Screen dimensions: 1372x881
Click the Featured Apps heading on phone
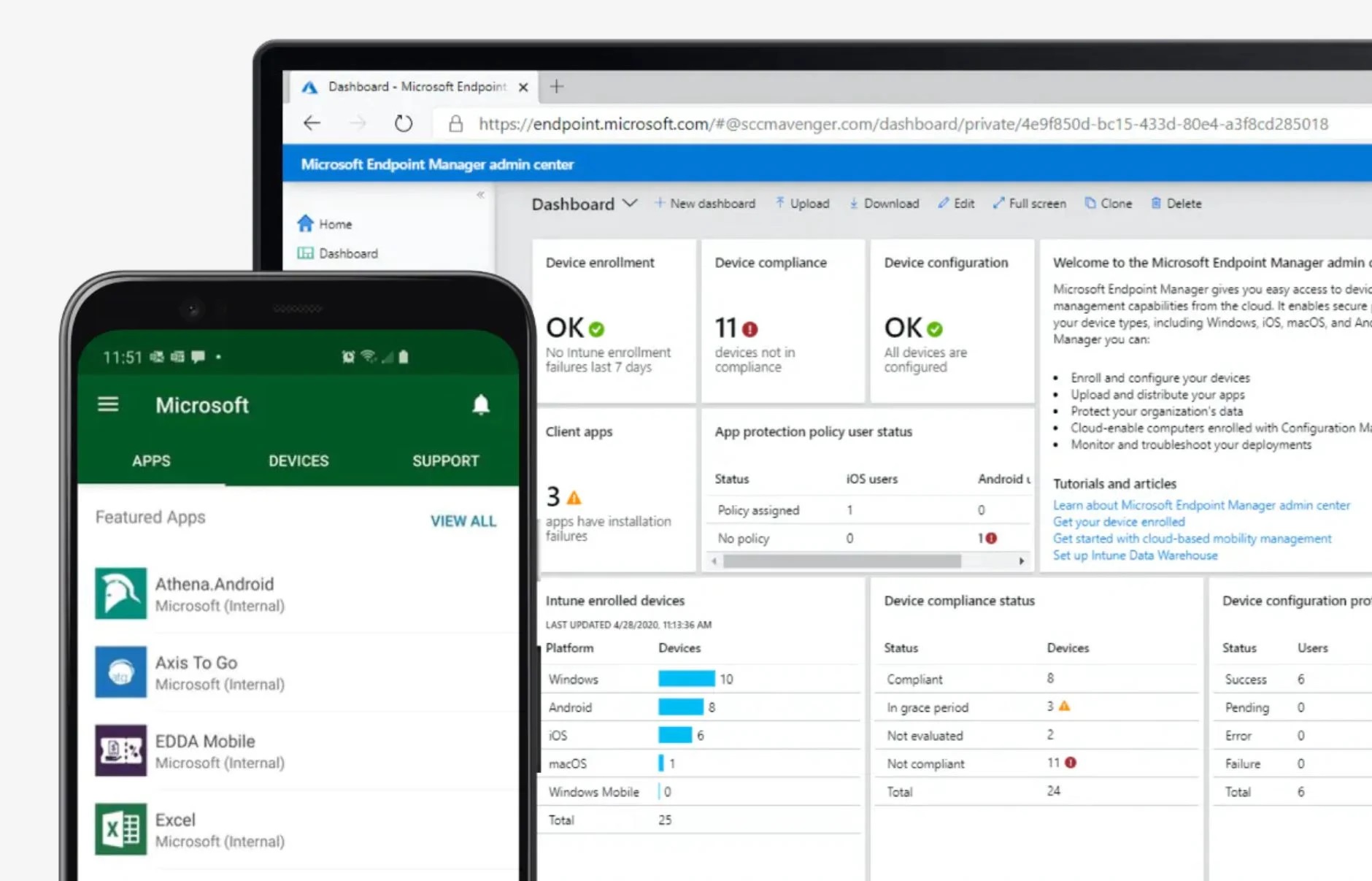[150, 517]
